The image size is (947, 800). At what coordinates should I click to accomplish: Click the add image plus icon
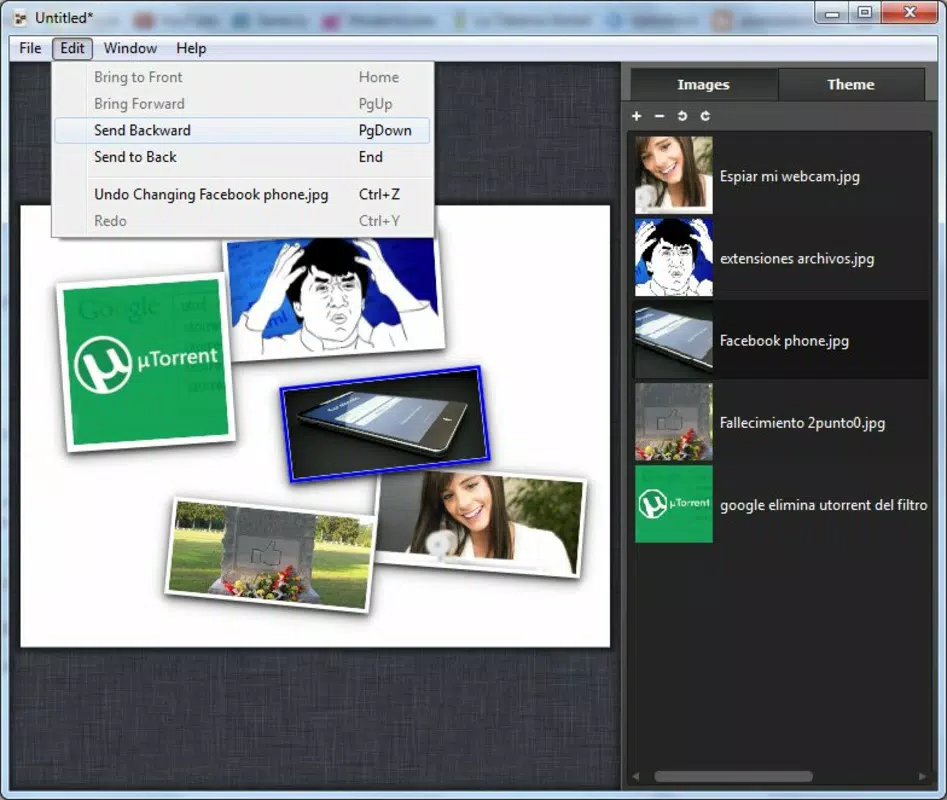pyautogui.click(x=637, y=115)
